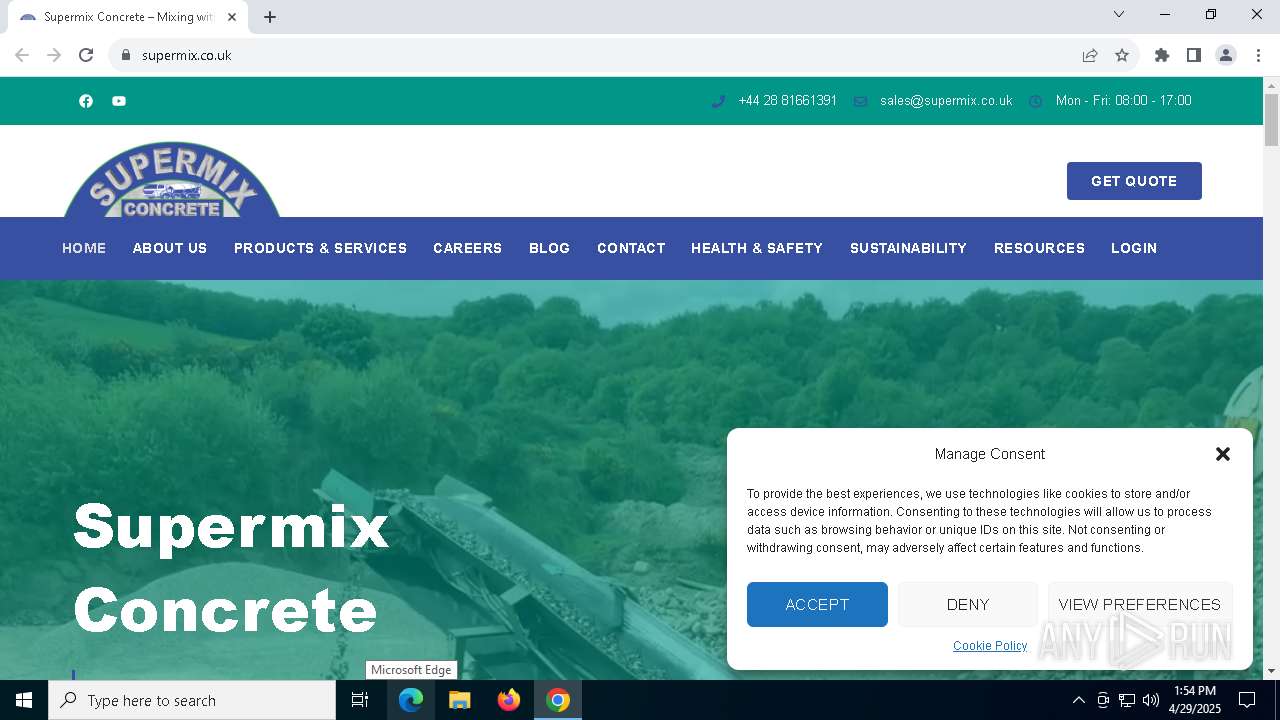Open the network icon in tray
1280x720 pixels.
tap(1127, 700)
